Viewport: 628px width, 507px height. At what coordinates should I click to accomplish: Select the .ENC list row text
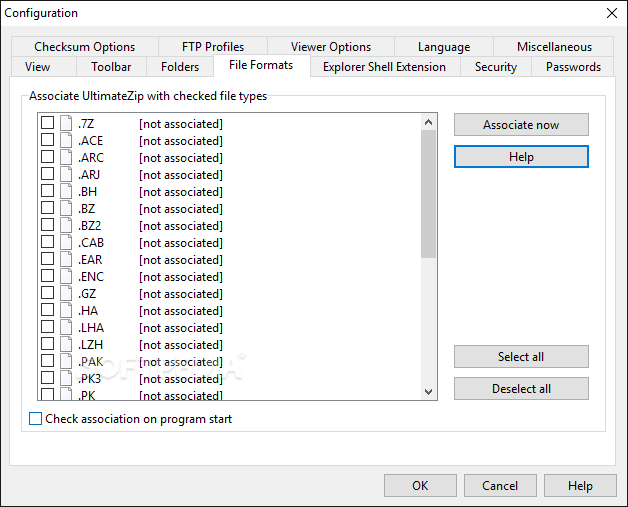coord(91,277)
